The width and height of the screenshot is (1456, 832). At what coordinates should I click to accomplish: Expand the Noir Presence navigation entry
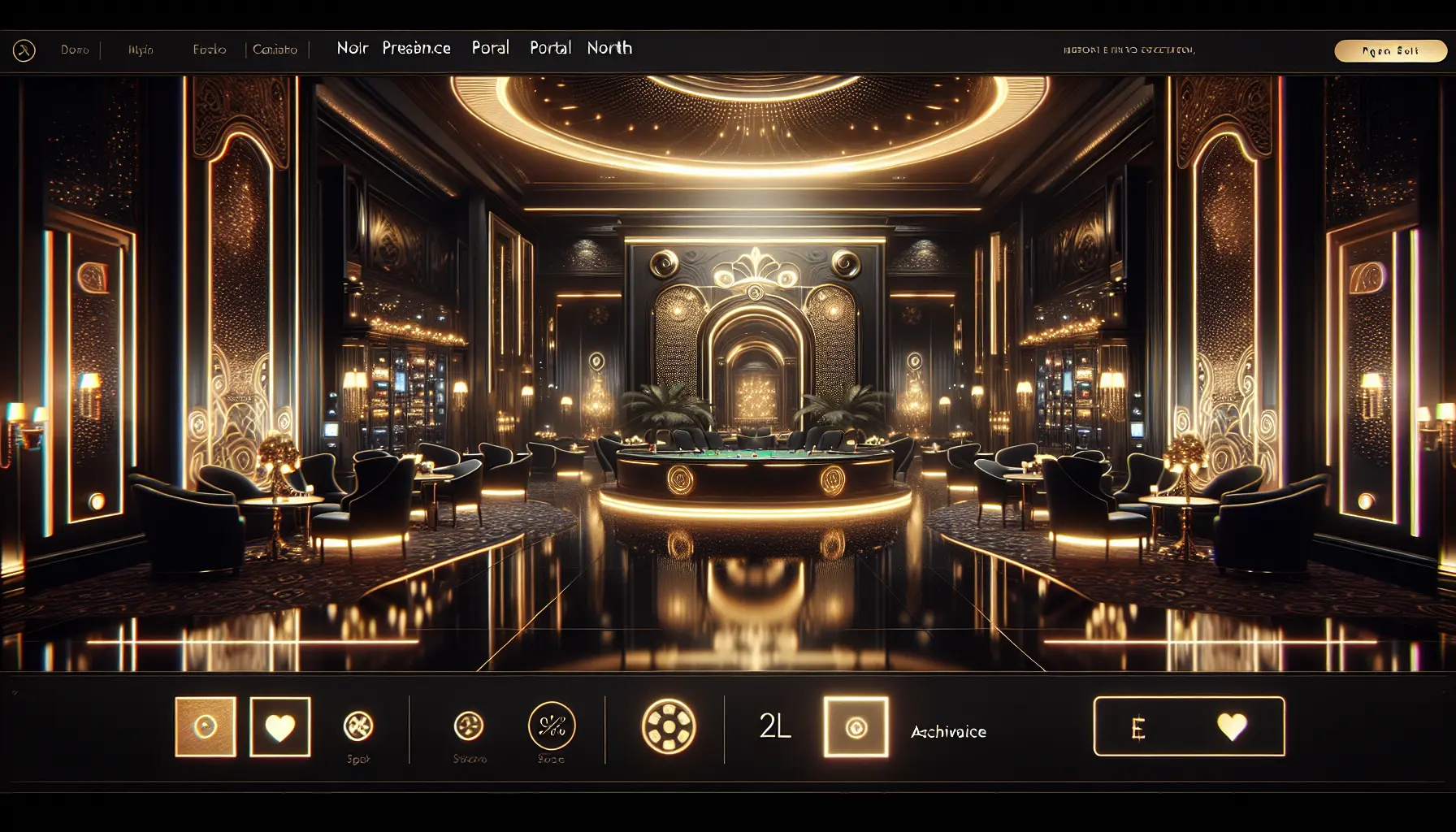[392, 48]
